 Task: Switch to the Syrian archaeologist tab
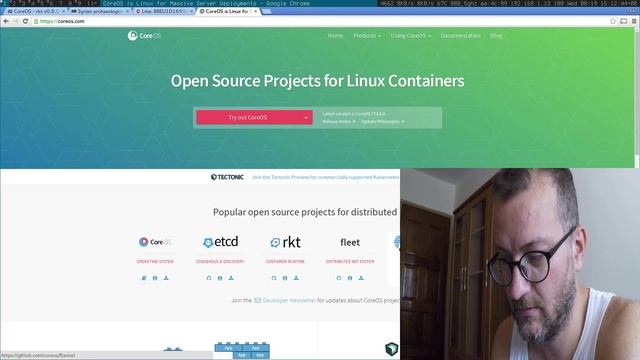(x=99, y=11)
